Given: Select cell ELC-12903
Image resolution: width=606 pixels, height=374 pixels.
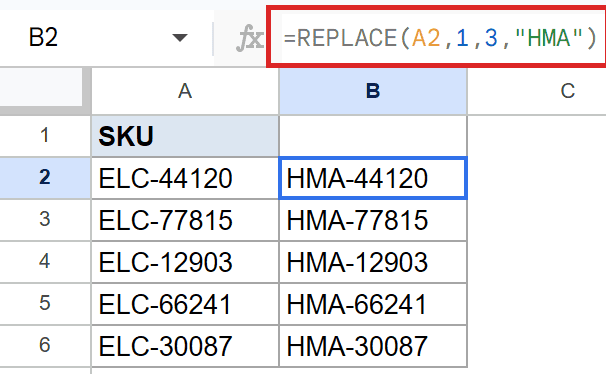Looking at the screenshot, I should pyautogui.click(x=185, y=262).
